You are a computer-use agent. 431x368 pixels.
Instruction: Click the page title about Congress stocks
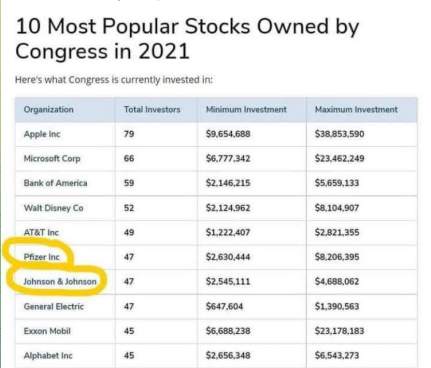187,39
